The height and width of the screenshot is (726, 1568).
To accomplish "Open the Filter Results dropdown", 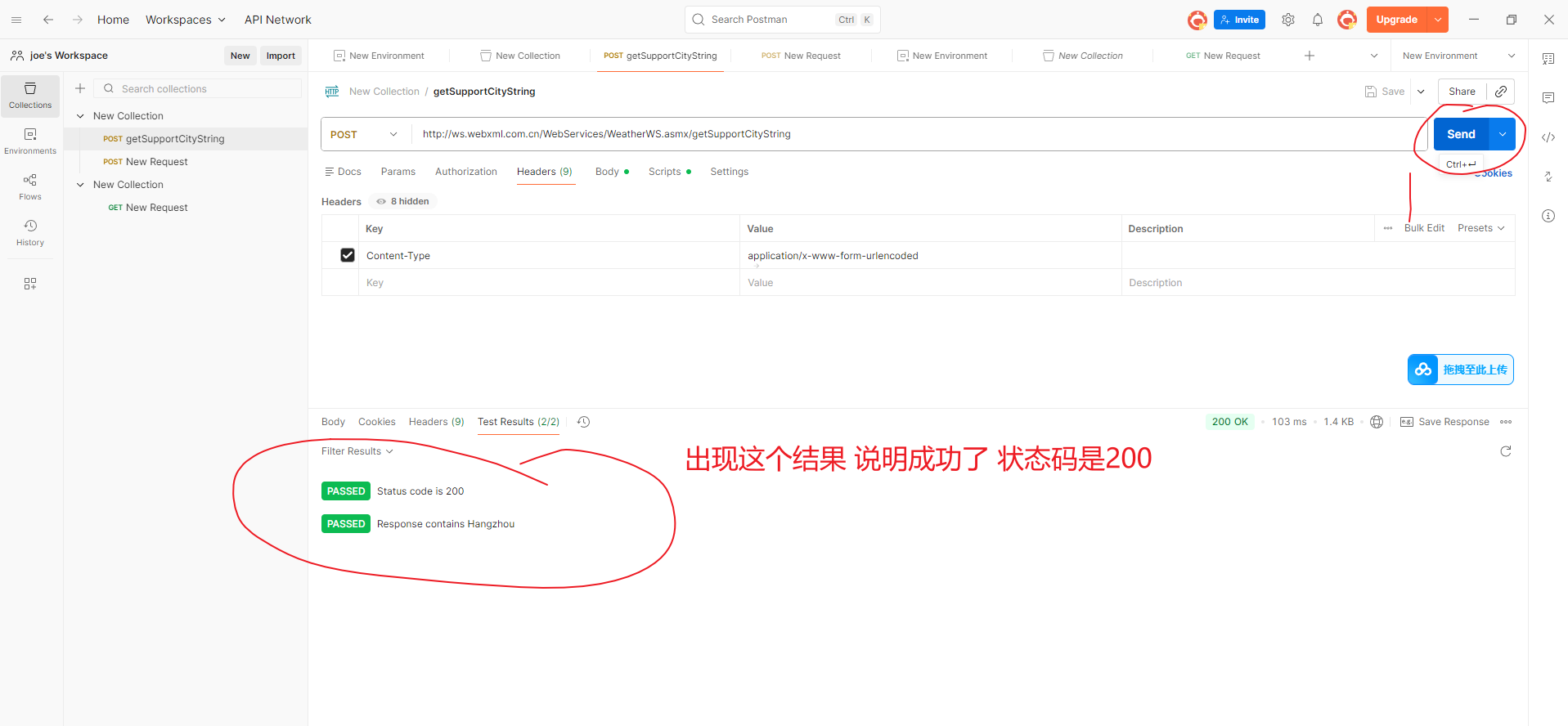I will pos(357,451).
